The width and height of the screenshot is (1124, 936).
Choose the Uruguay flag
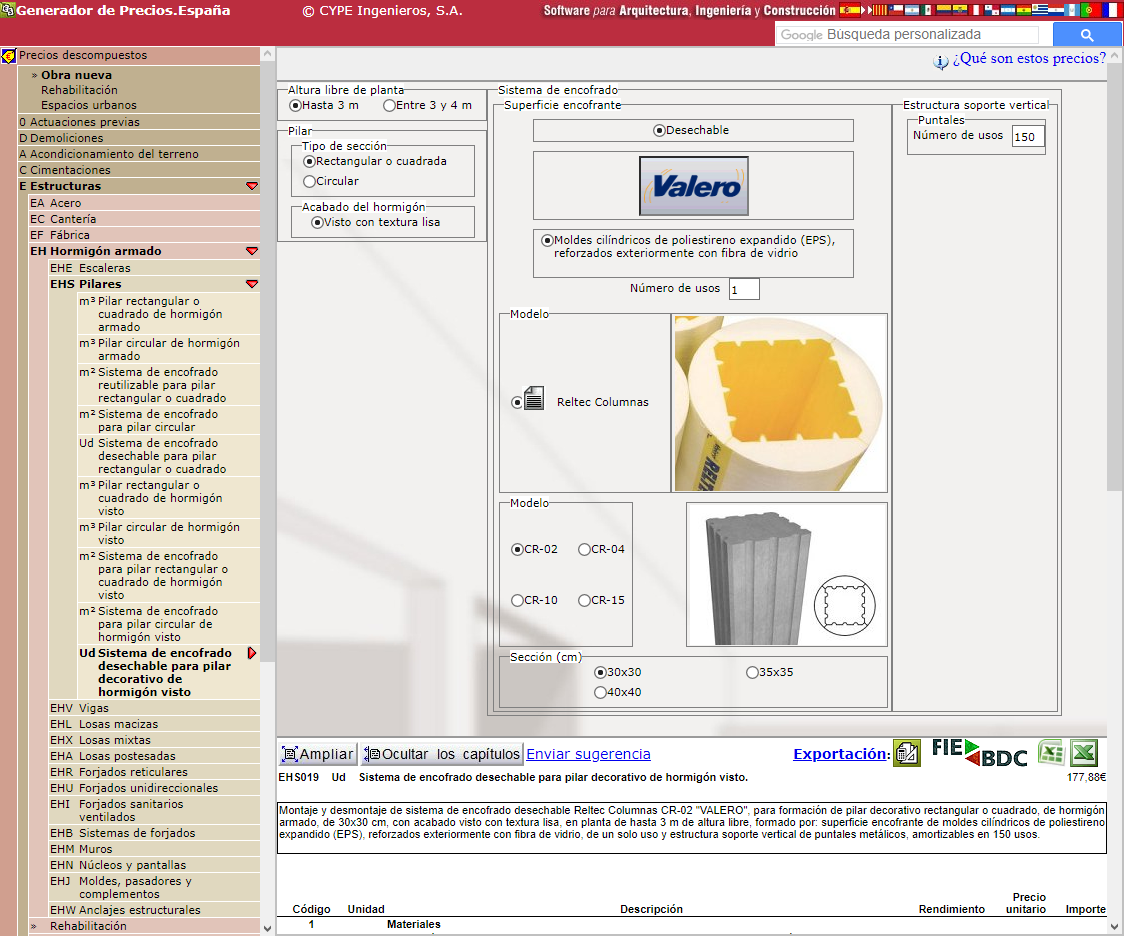click(x=1040, y=10)
